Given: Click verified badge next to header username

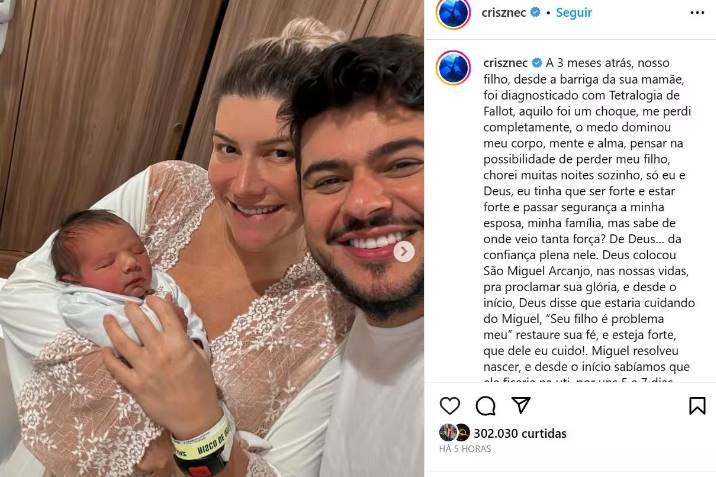Looking at the screenshot, I should pyautogui.click(x=535, y=12).
